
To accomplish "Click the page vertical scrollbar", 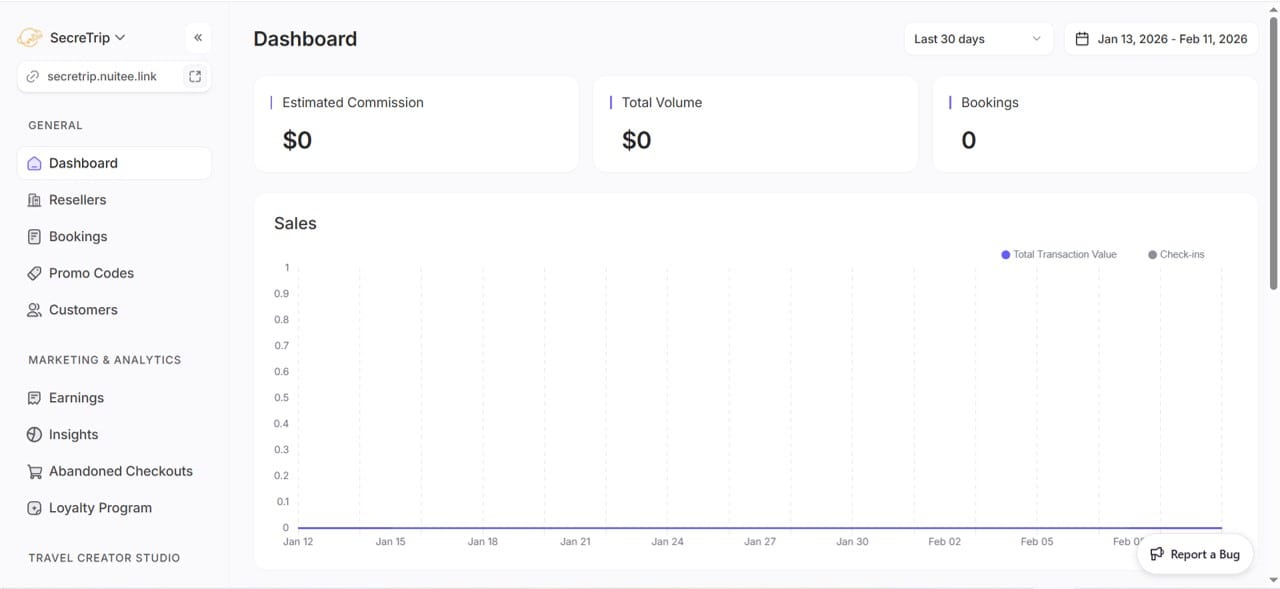I will (x=1272, y=200).
